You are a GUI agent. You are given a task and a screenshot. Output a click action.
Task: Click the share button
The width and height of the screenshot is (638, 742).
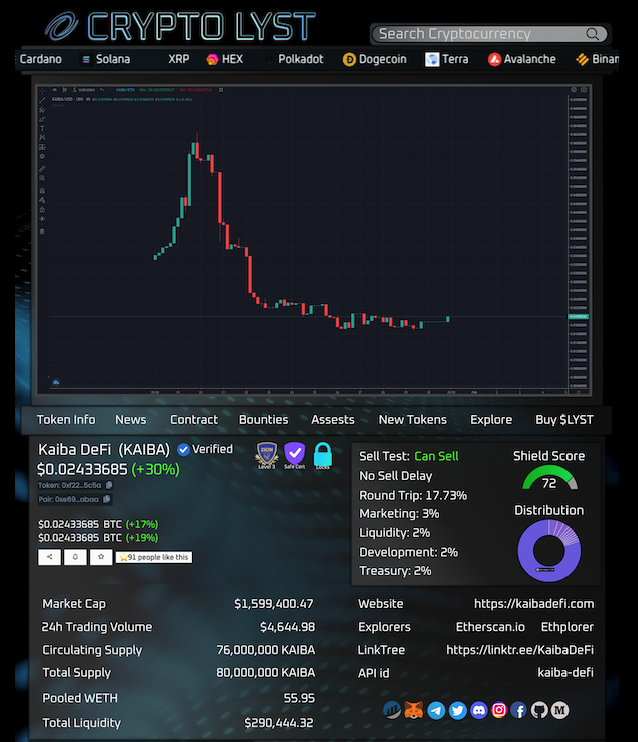click(x=49, y=557)
